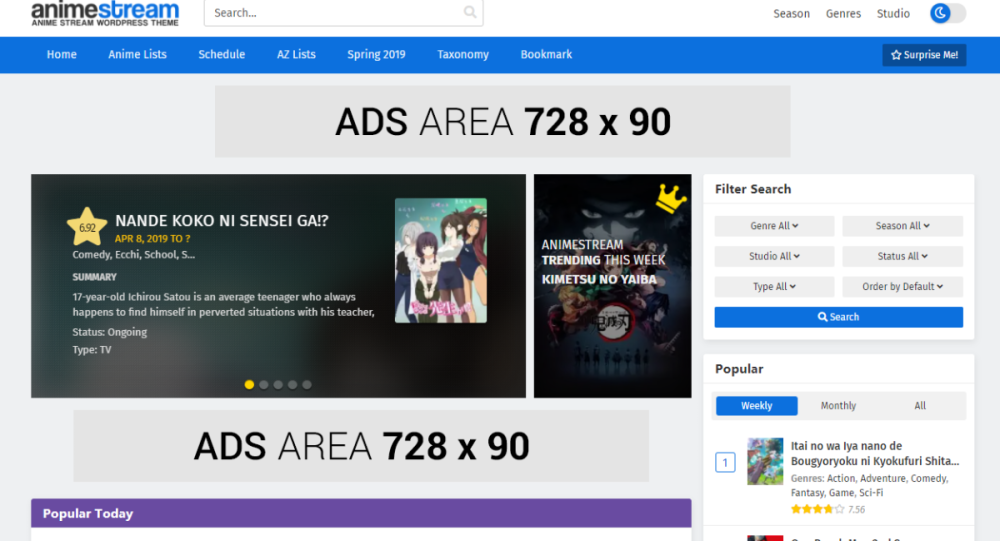
Task: Click the search magnifier icon in header
Action: tap(470, 13)
